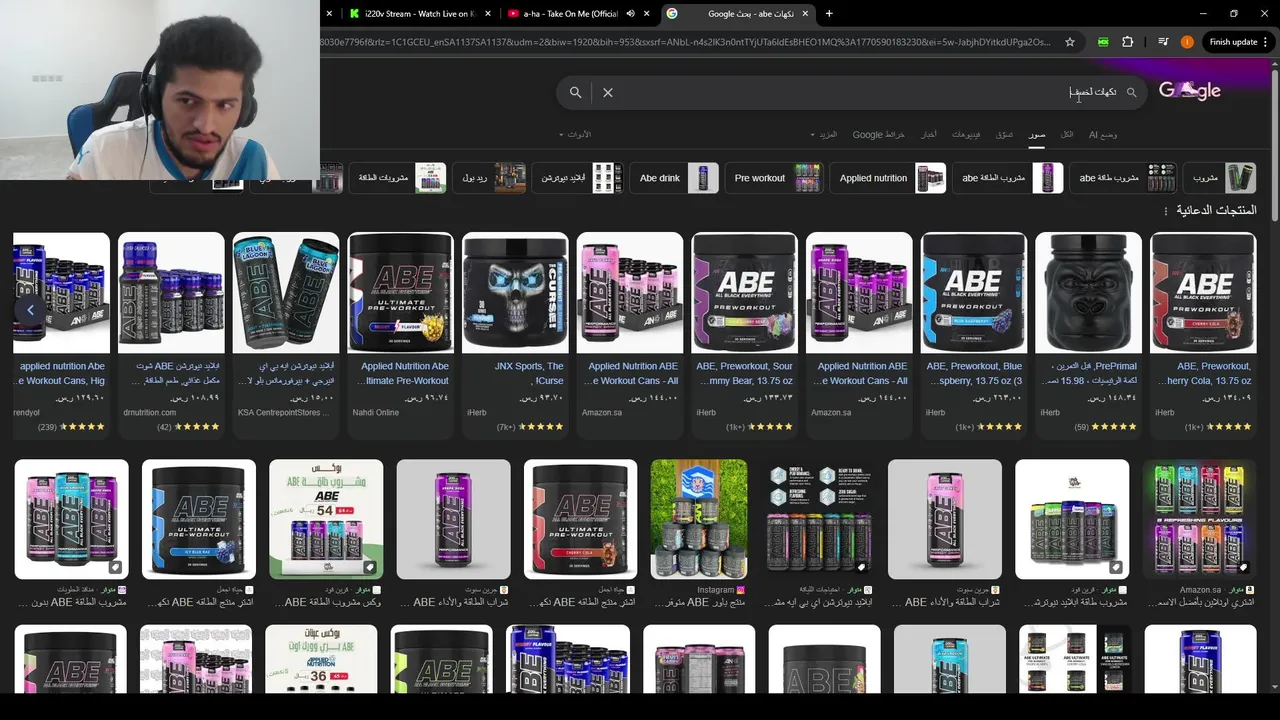Click the Amazon.sa source under flavours image
Viewport: 1280px width, 720px height.
click(x=1200, y=590)
